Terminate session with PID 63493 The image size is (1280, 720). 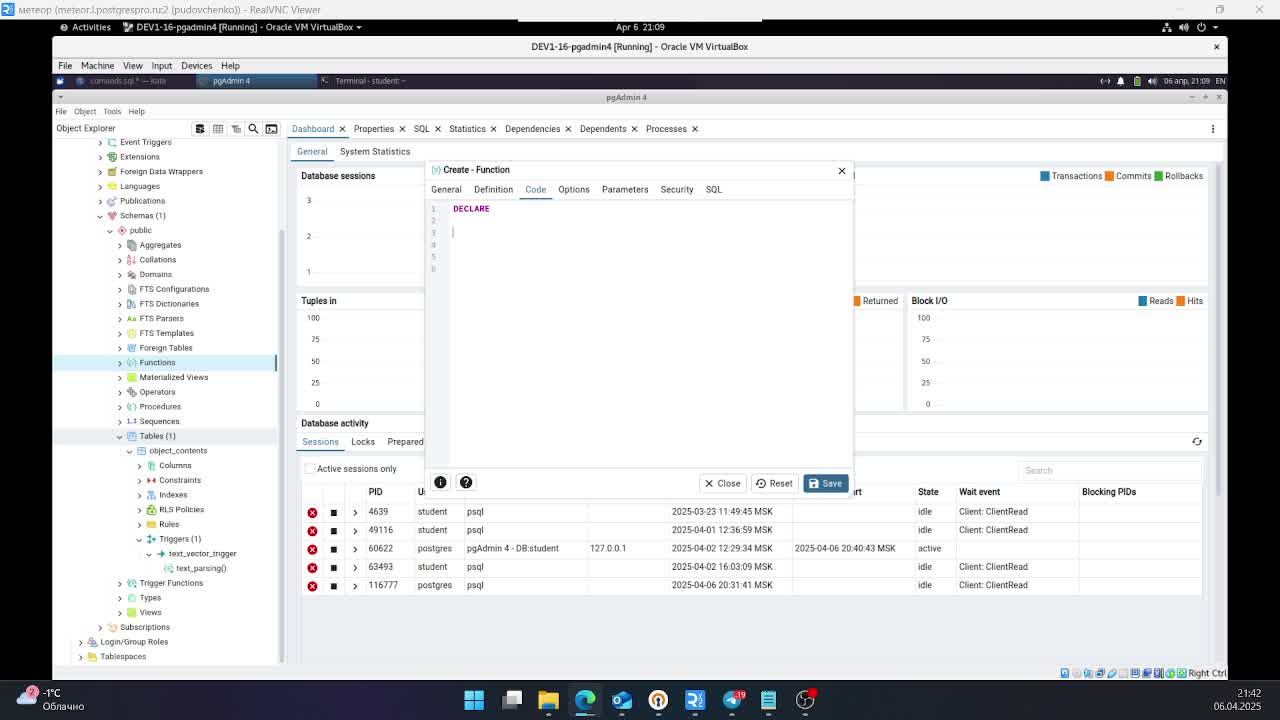[312, 567]
